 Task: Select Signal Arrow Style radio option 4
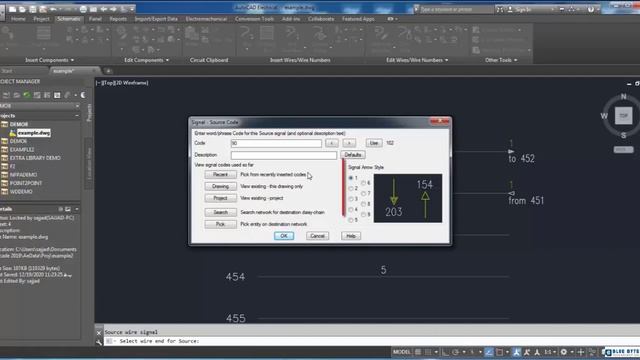click(351, 210)
